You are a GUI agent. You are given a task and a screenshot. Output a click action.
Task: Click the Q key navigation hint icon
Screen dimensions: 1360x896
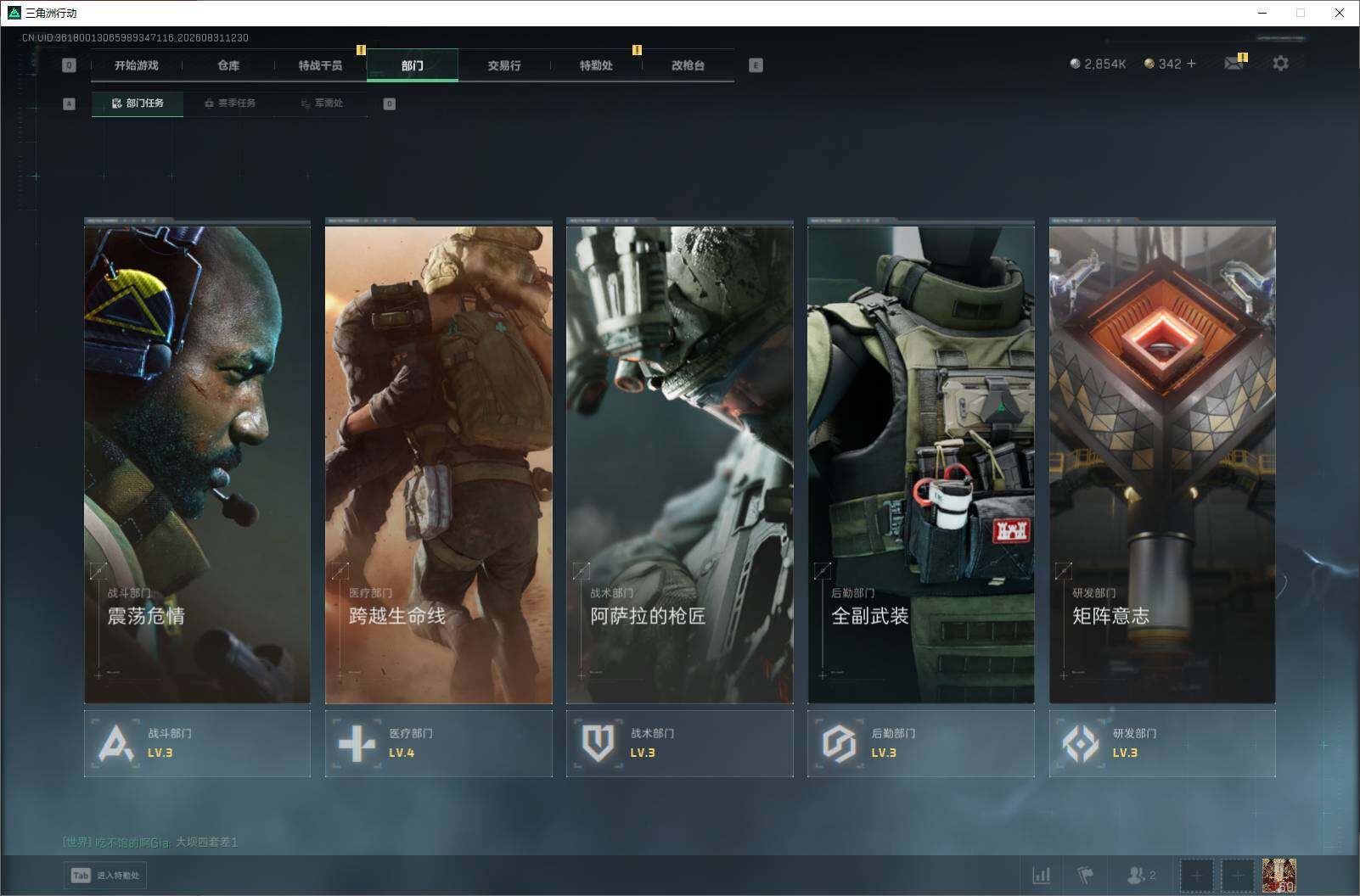(70, 65)
